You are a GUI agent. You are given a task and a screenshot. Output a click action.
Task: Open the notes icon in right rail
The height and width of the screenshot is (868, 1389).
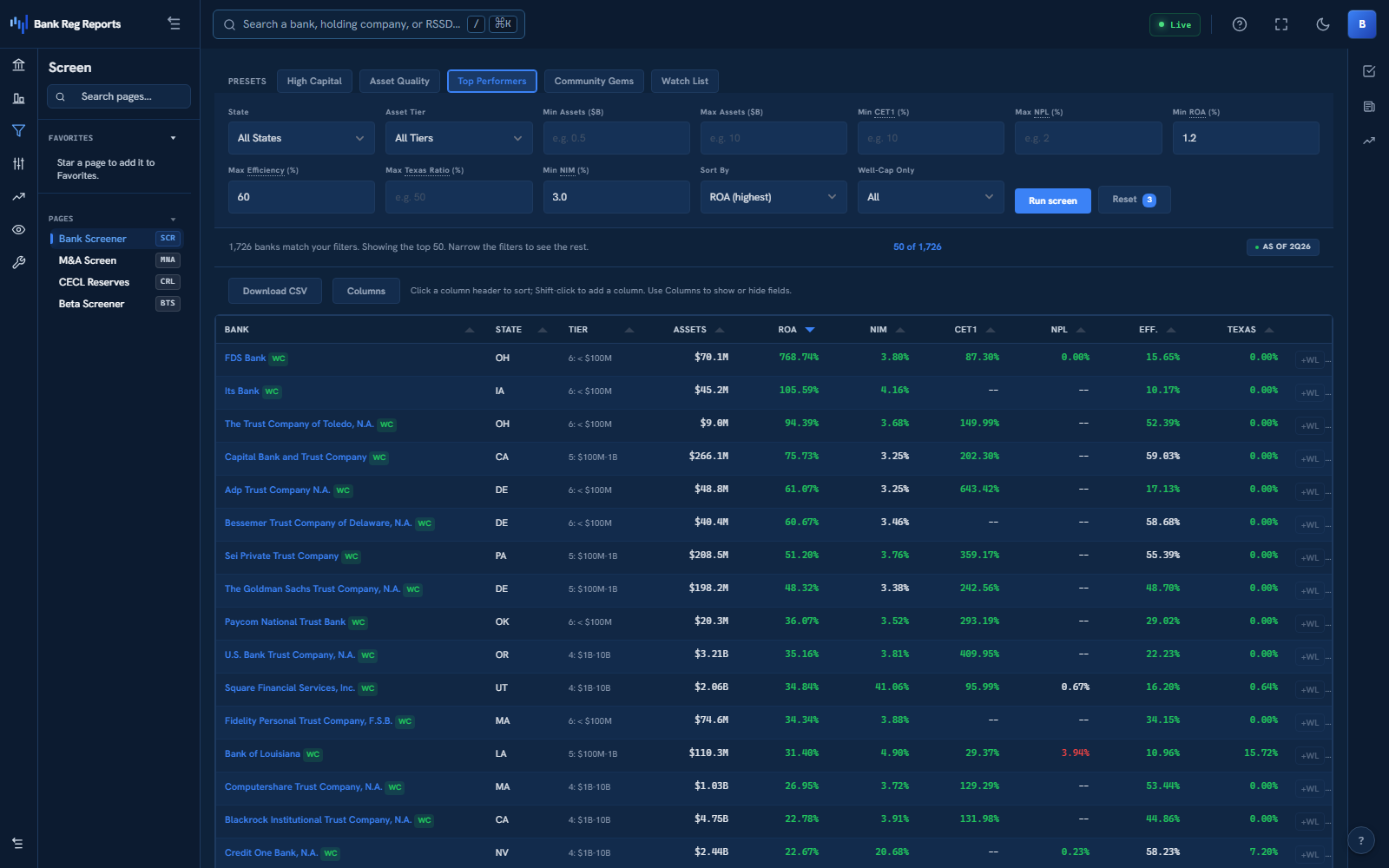[1369, 106]
